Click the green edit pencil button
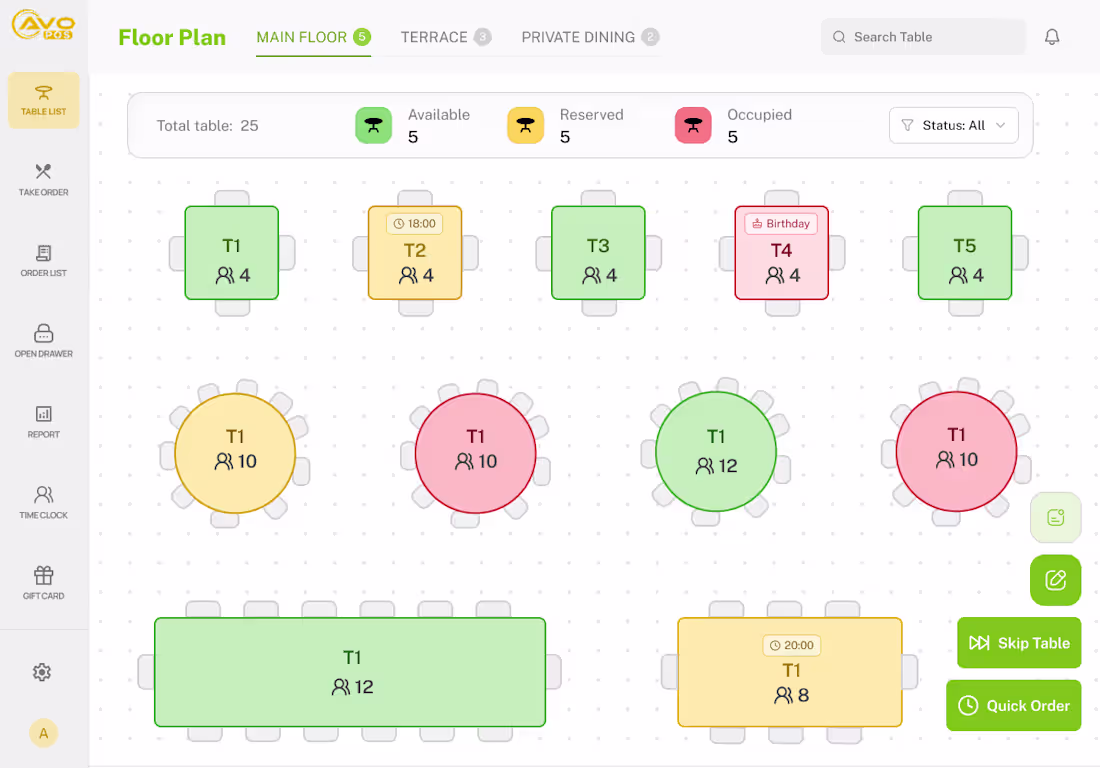Screen dimensions: 1100x768 [x=1056, y=580]
